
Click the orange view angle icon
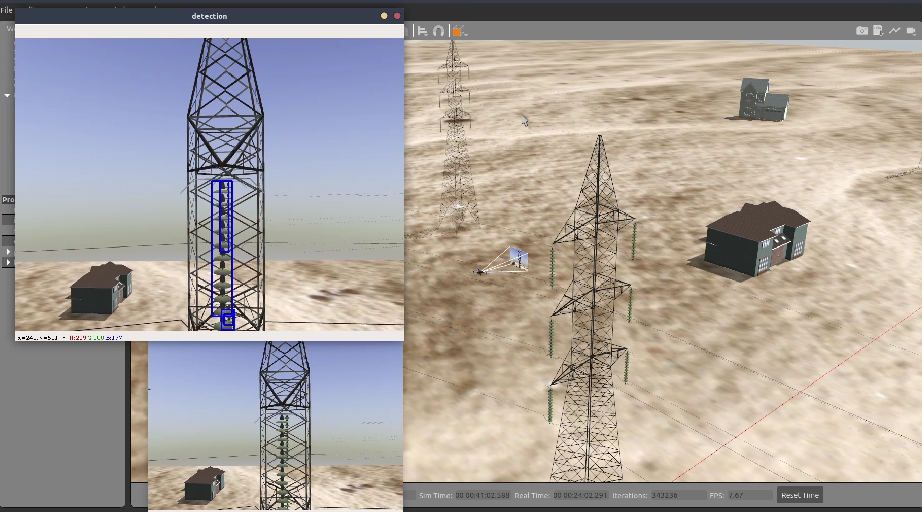click(x=457, y=31)
